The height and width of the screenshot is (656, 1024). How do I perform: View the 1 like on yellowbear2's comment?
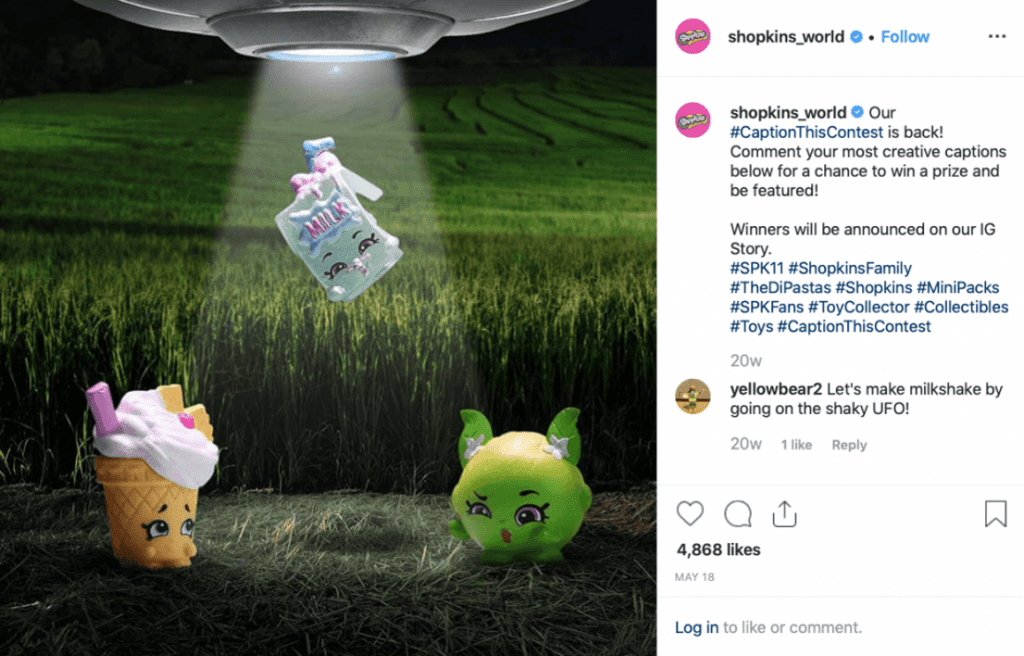(796, 445)
